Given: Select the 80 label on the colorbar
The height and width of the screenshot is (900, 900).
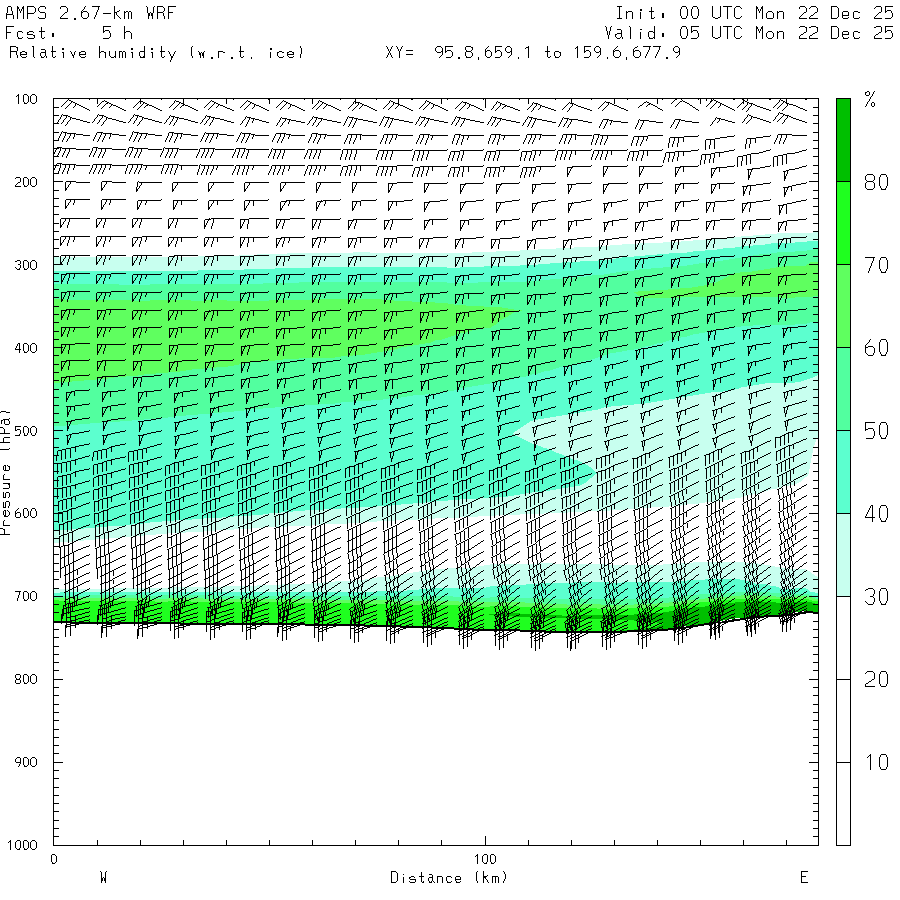Looking at the screenshot, I should [x=876, y=183].
